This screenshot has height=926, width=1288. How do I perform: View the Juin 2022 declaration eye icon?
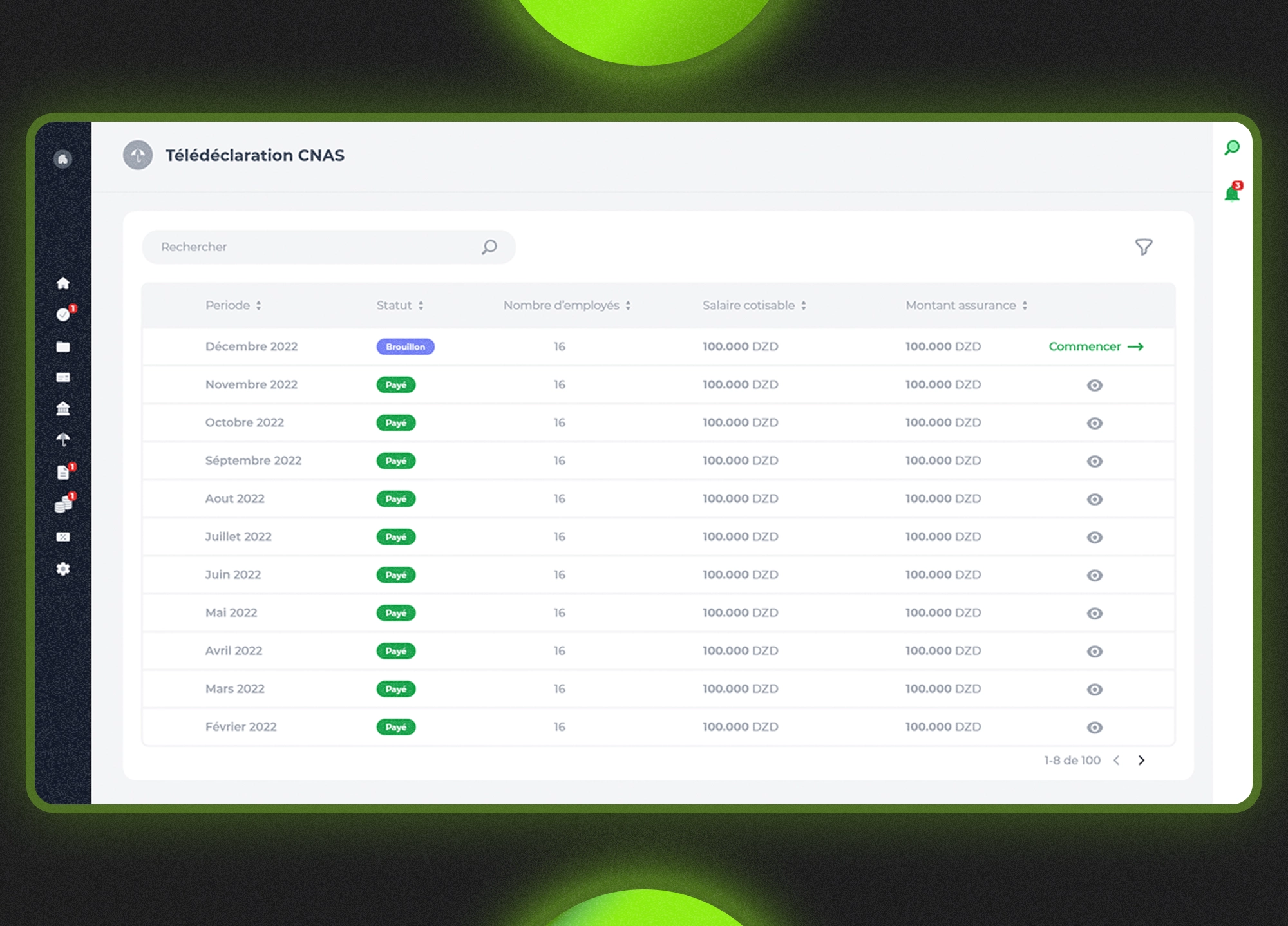pyautogui.click(x=1095, y=575)
